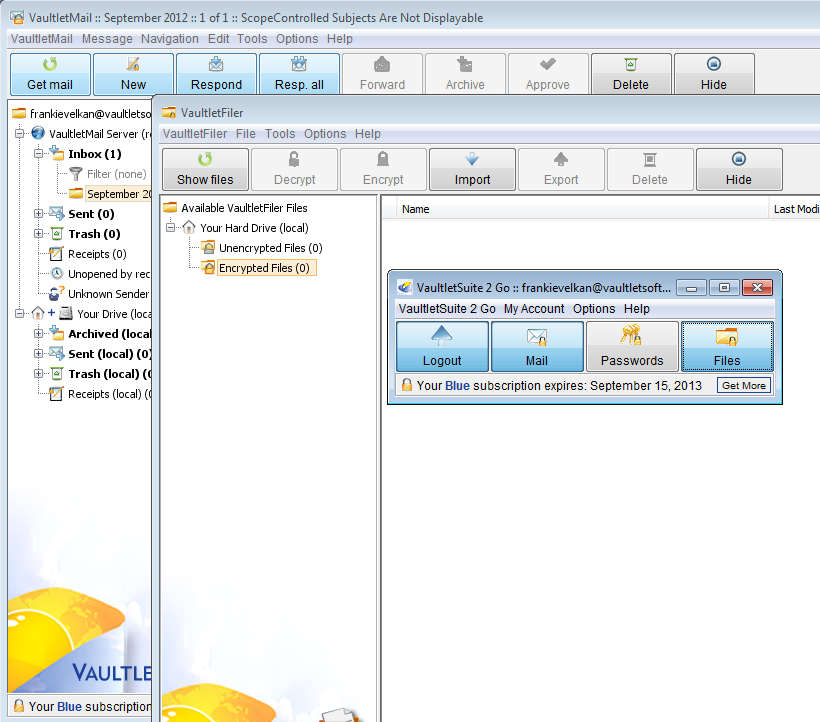The height and width of the screenshot is (722, 820).
Task: Click the Logout icon button
Action: [x=442, y=347]
